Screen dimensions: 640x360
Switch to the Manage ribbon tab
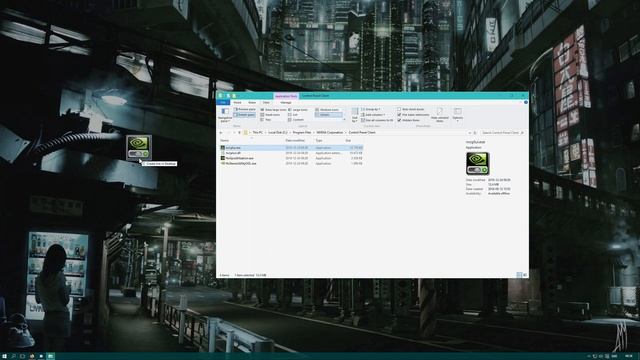[286, 102]
